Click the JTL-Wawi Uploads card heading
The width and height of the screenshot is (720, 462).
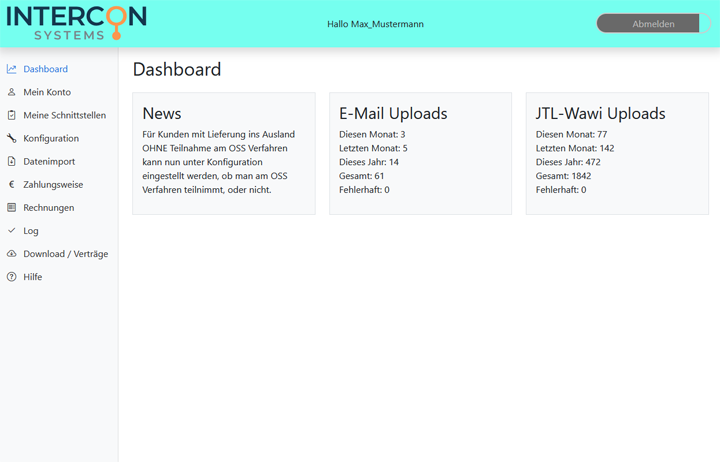pos(600,113)
